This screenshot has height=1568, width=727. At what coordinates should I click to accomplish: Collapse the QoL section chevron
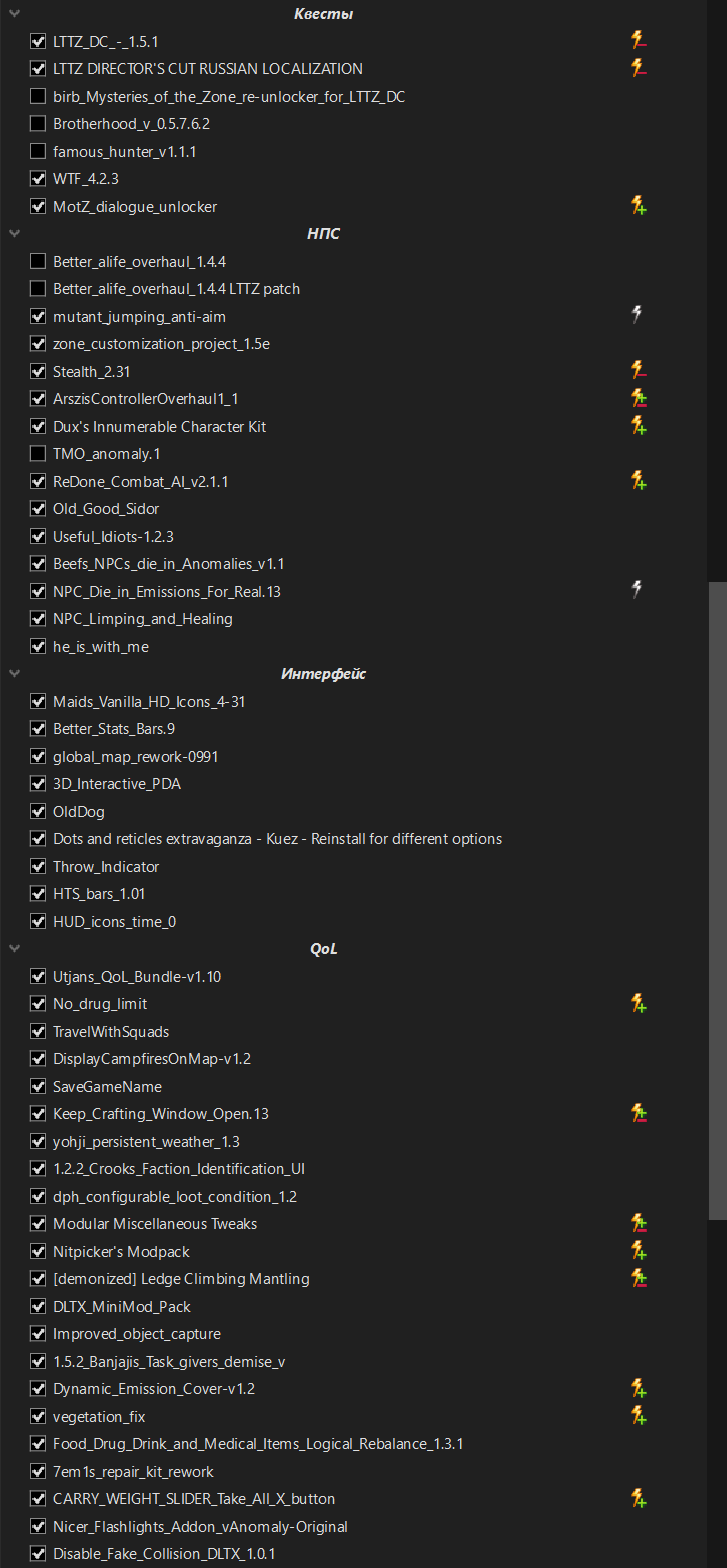14,949
